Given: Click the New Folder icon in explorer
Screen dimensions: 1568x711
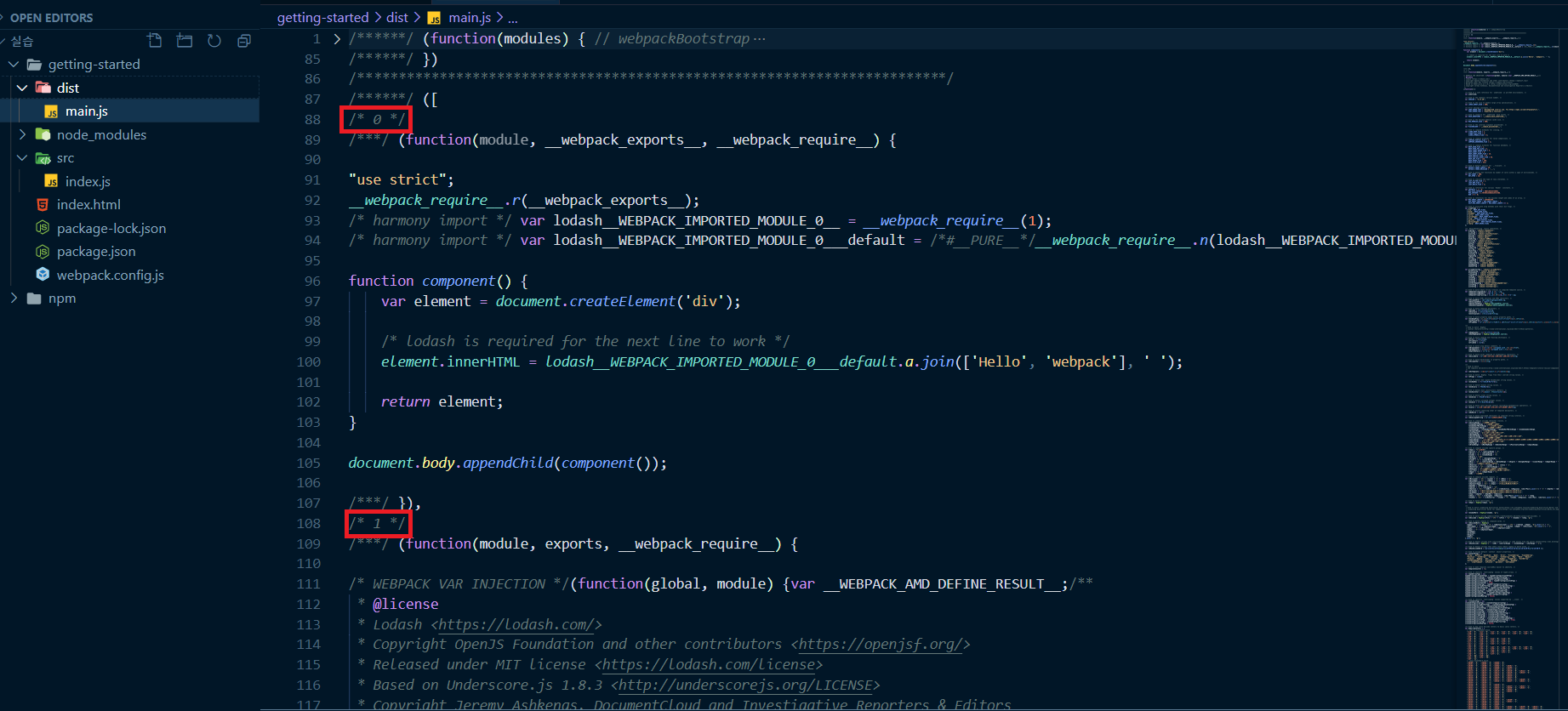Looking at the screenshot, I should coord(185,41).
